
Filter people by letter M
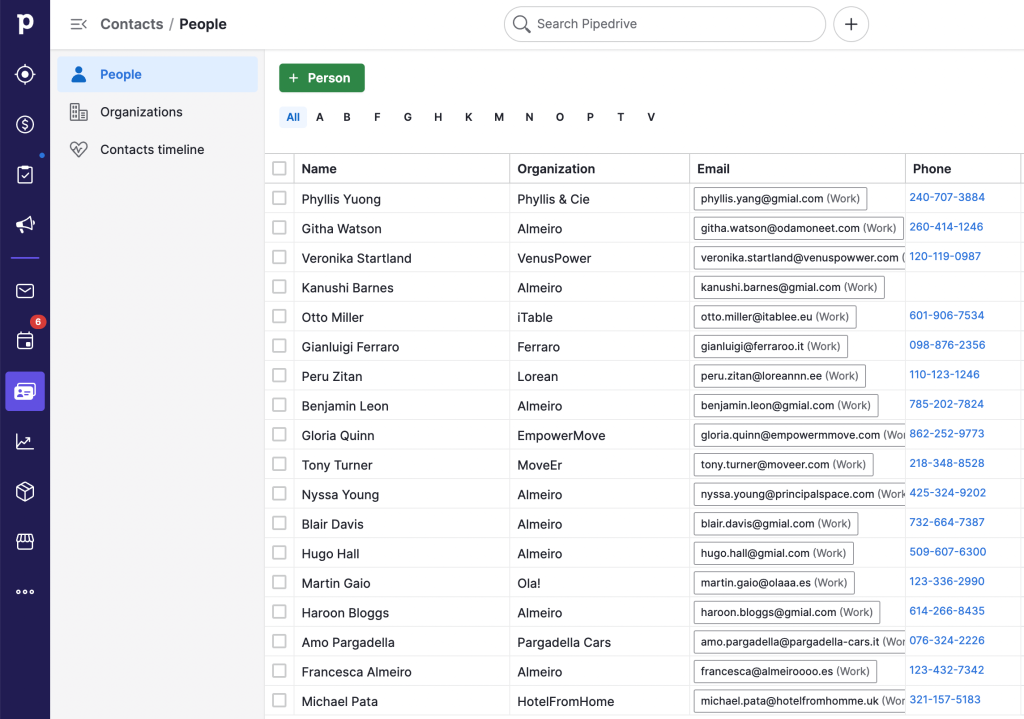(499, 117)
